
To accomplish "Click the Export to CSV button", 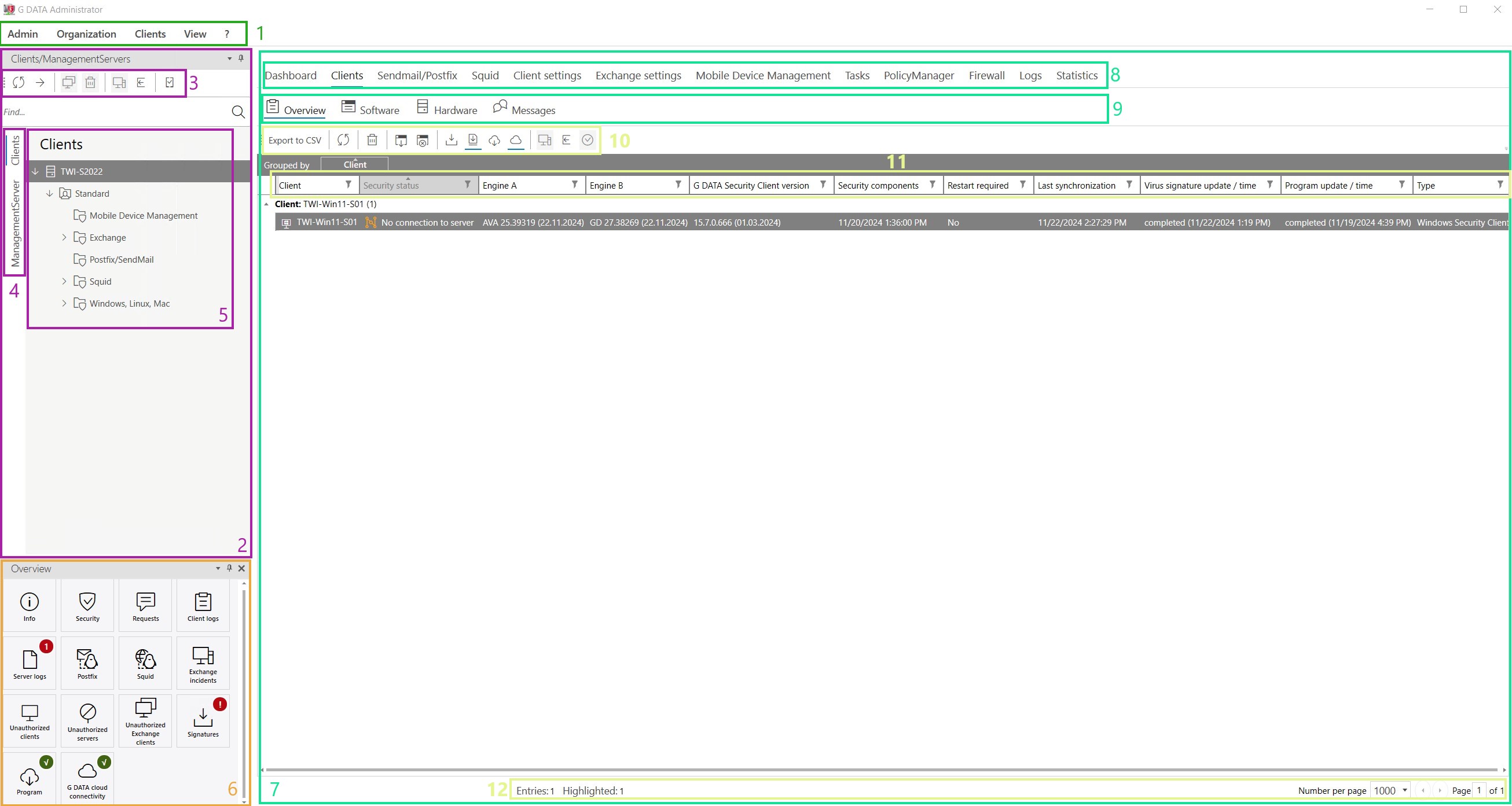I will click(x=295, y=140).
